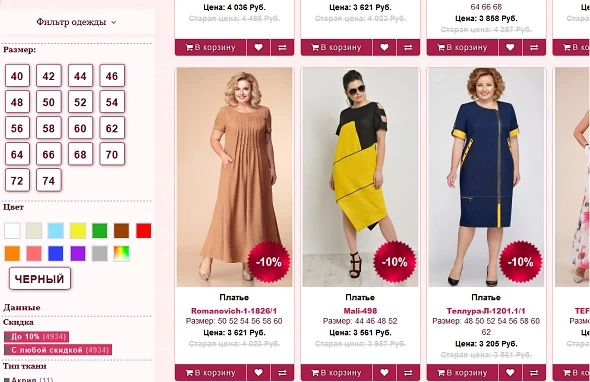Click compare arrows icon under Mali-498 dress
Screen dimensions: 590x382
click(408, 372)
